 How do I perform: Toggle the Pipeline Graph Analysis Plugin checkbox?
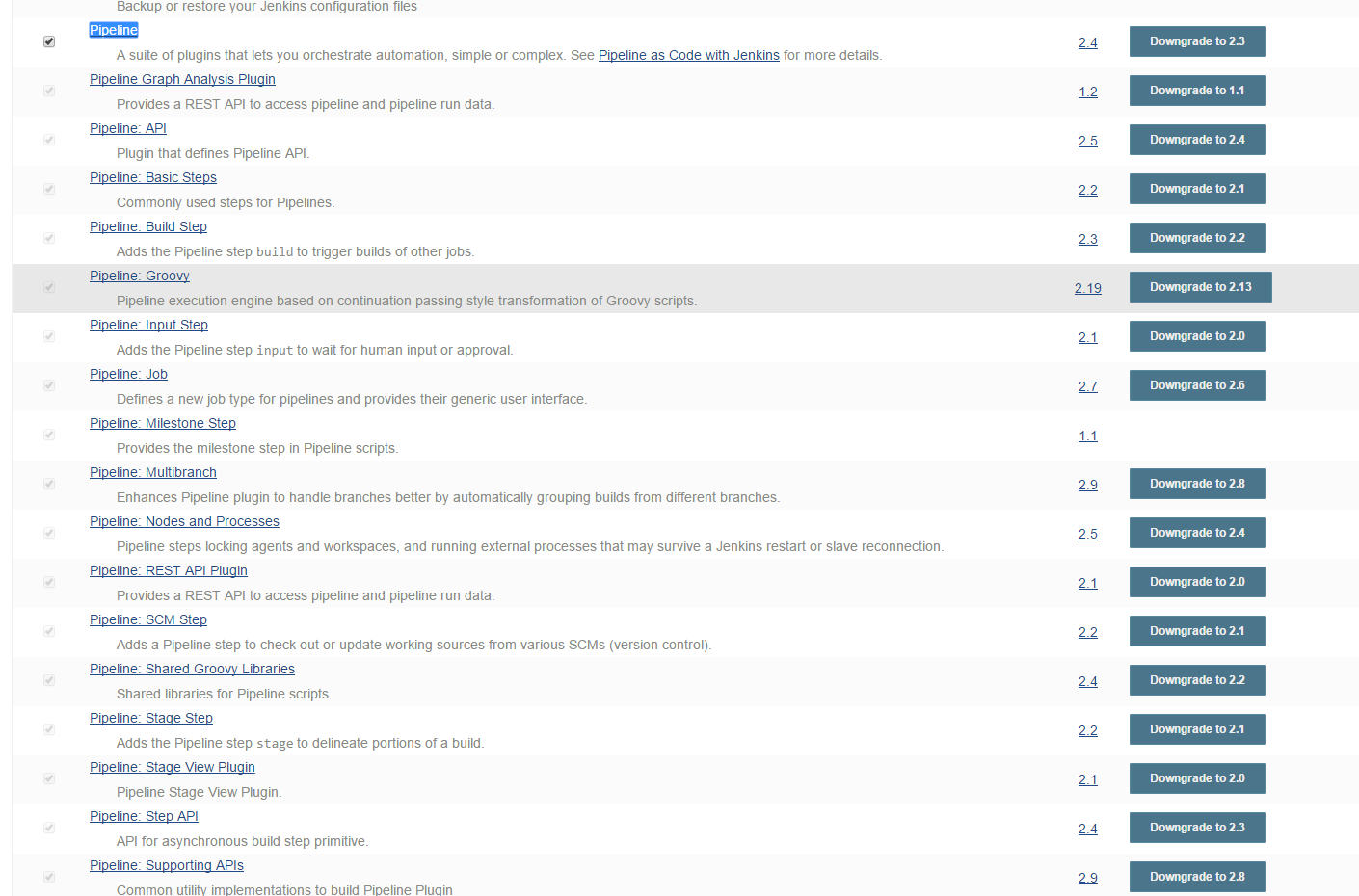[x=49, y=91]
